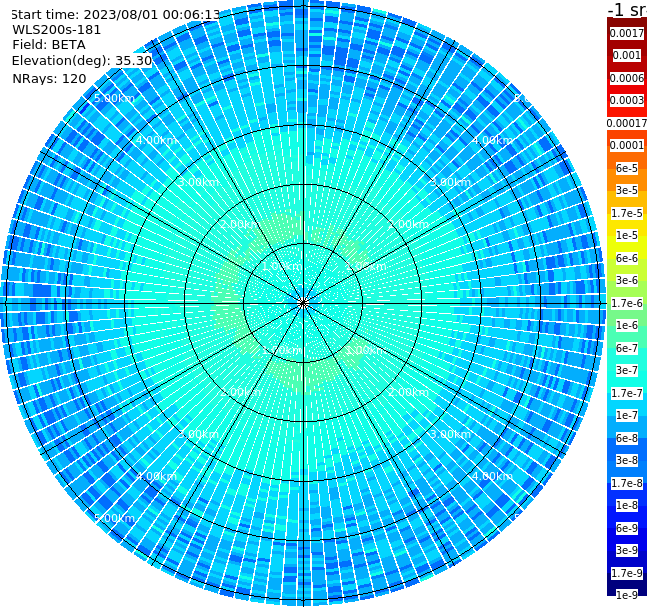Select the WLS200s-181 instrument label
Screen dimensions: 647x607
57,30
